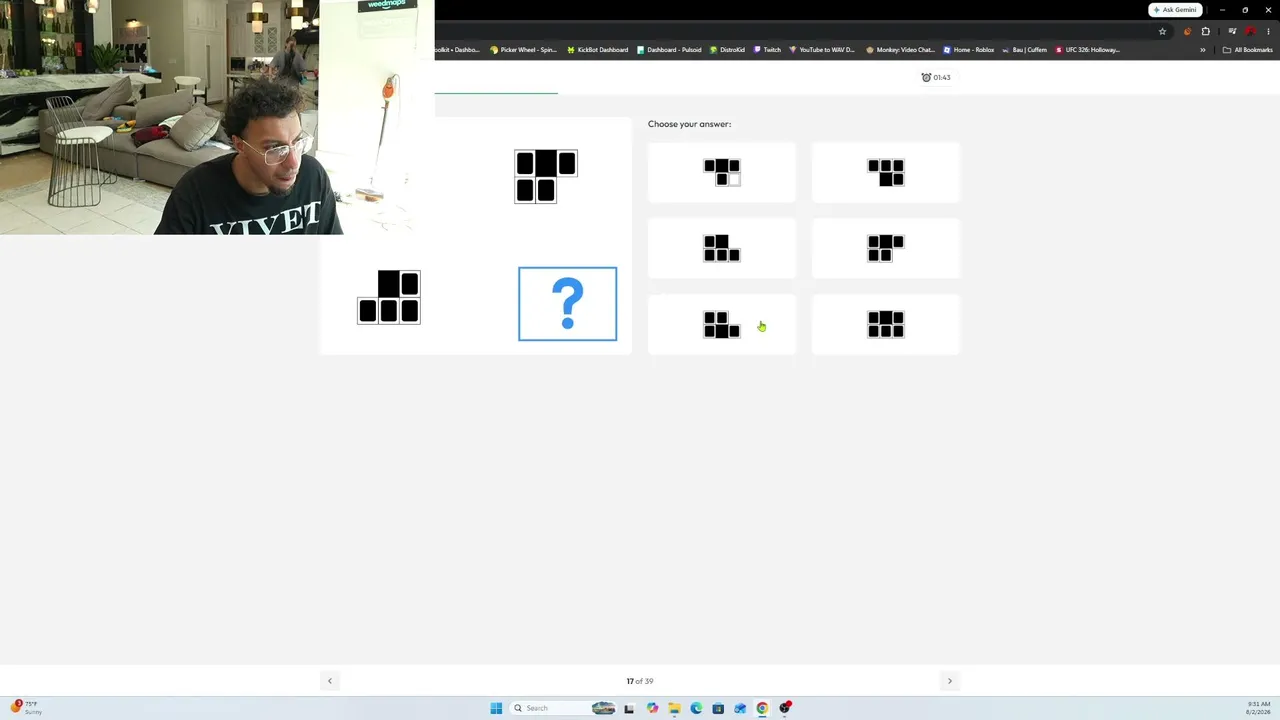Open the Picker Wheel bookmark

tap(523, 50)
